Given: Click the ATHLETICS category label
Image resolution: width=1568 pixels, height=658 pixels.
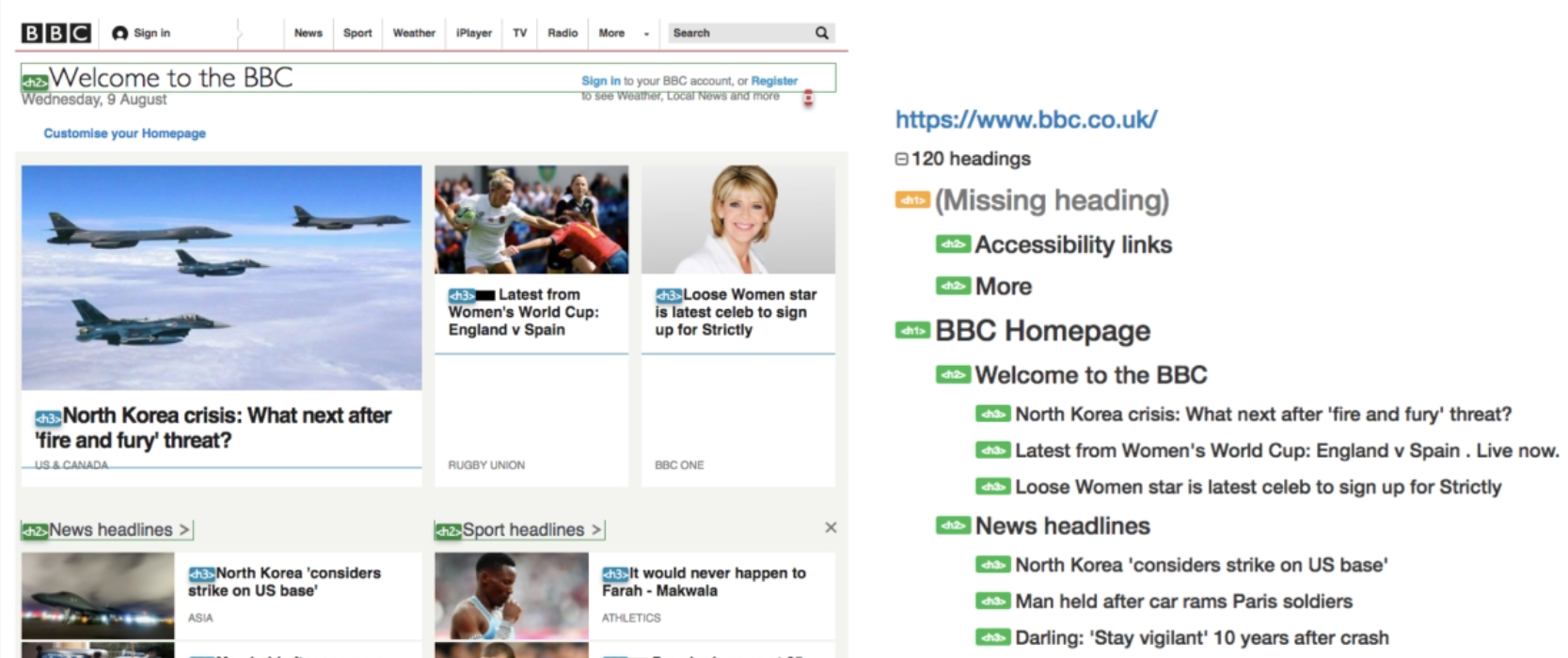Looking at the screenshot, I should click(631, 619).
